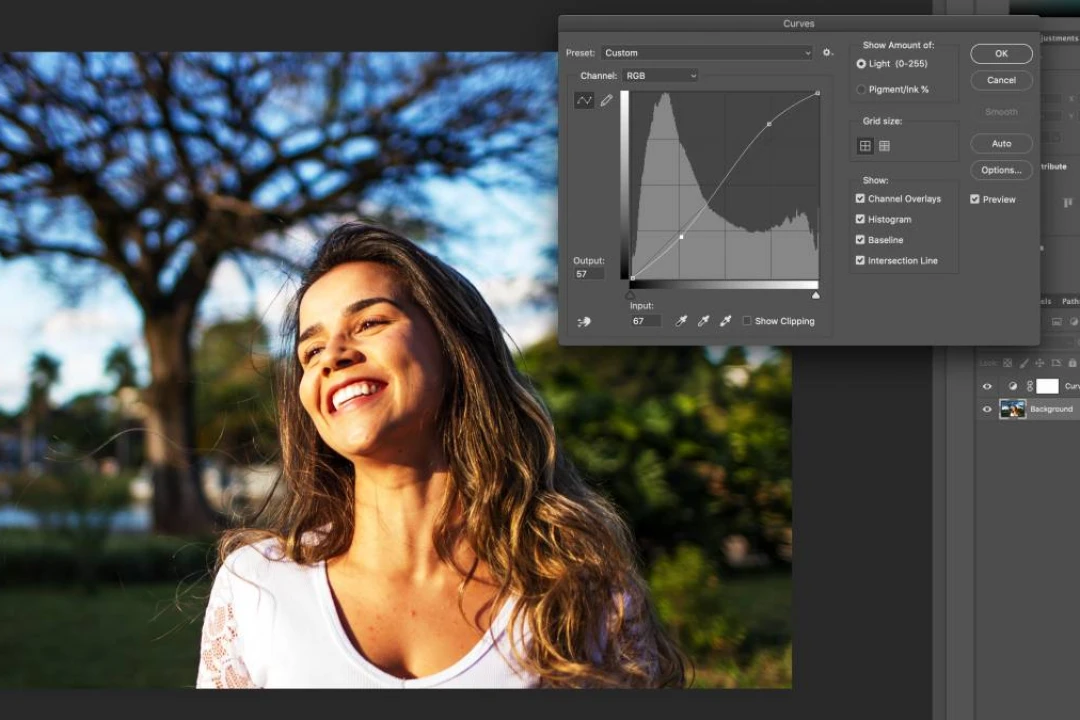Screen dimensions: 1080x720
Task: Click the Input value field
Action: [x=645, y=321]
